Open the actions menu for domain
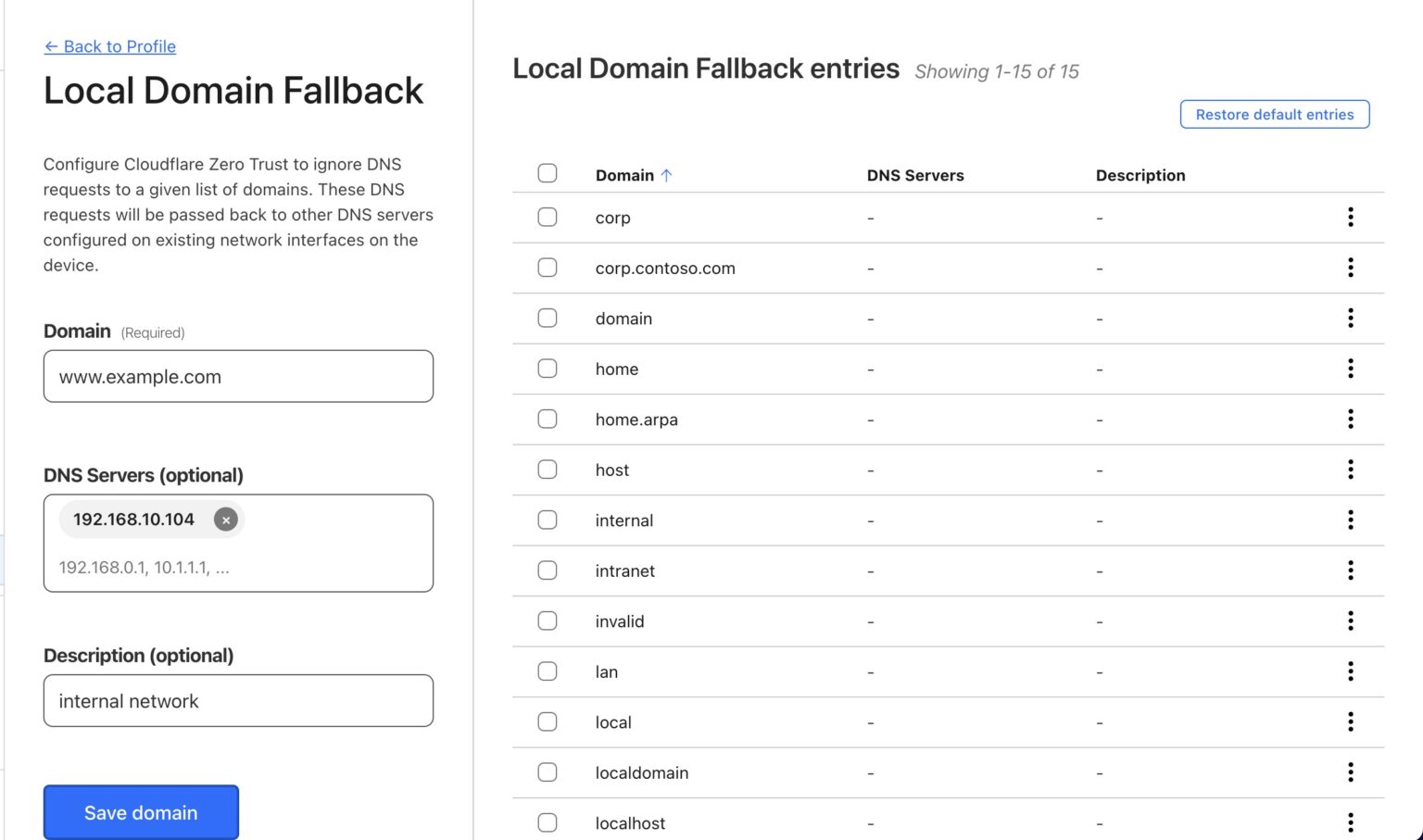Viewport: 1423px width, 840px height. (x=1351, y=318)
